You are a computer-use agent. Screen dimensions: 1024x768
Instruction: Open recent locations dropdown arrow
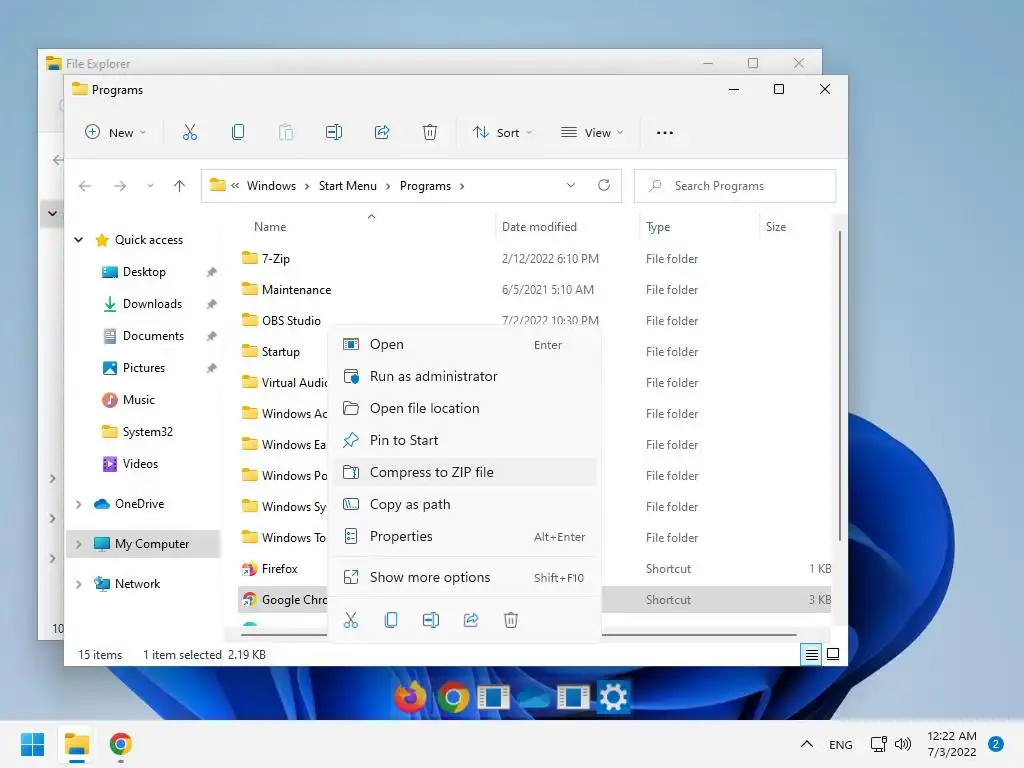point(150,186)
